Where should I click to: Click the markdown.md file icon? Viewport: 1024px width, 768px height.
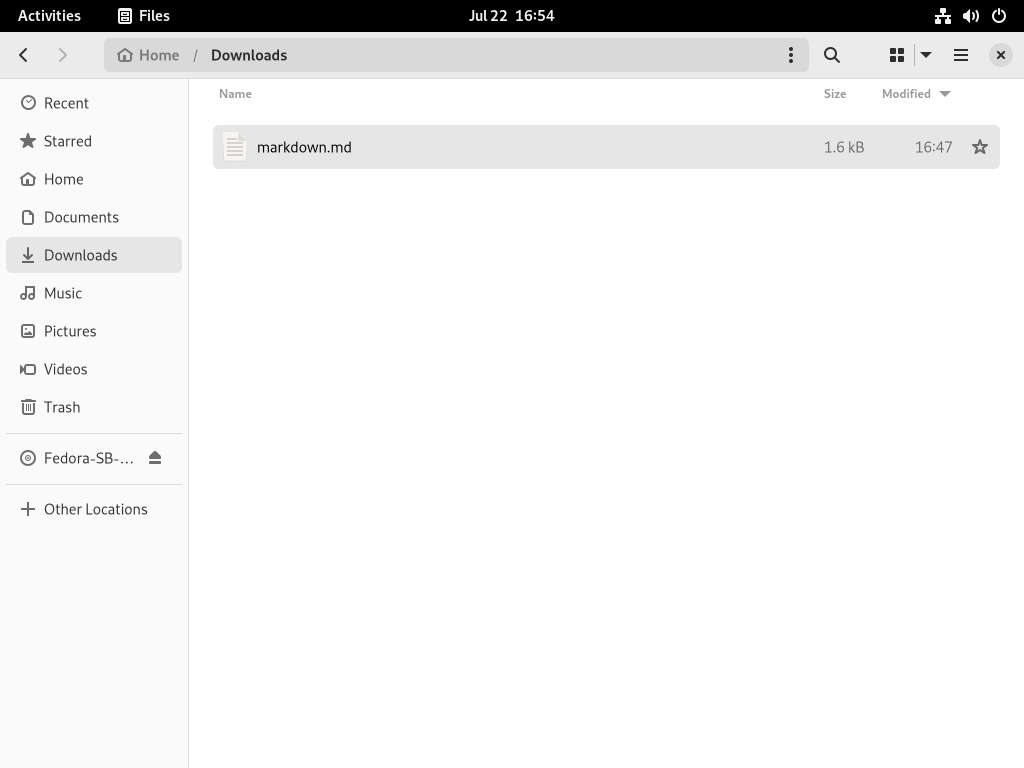click(235, 147)
